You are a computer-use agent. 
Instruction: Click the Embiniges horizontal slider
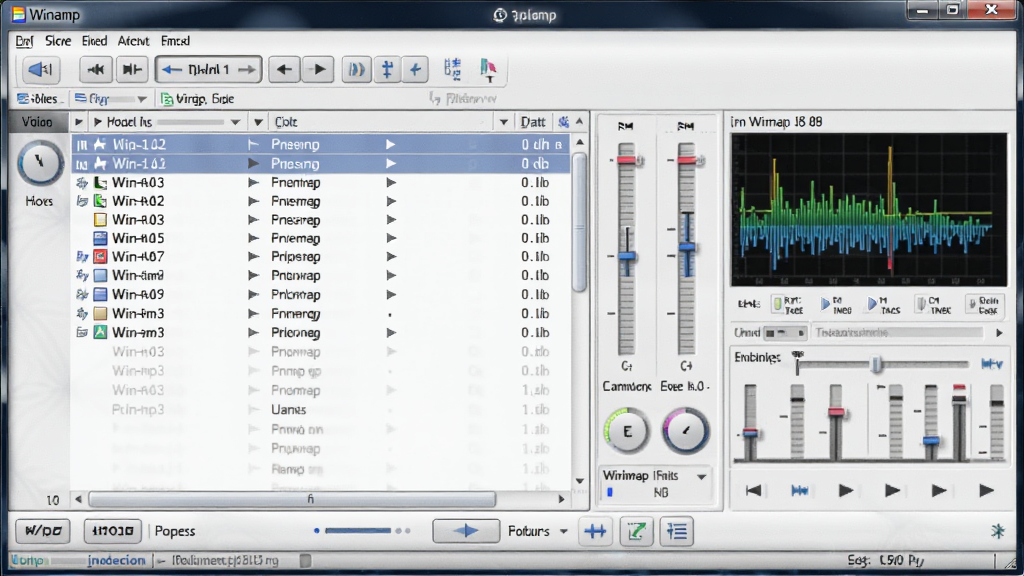coord(882,364)
